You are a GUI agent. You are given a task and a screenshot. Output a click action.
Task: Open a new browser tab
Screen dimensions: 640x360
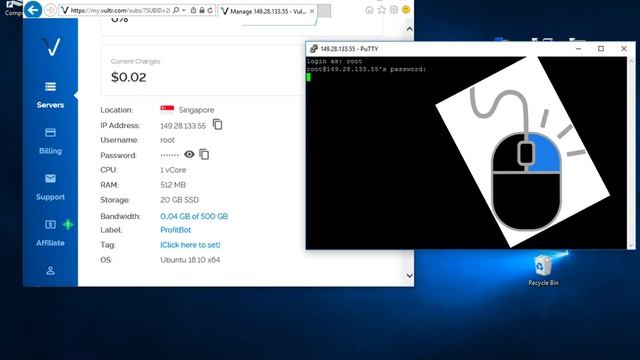pos(324,11)
